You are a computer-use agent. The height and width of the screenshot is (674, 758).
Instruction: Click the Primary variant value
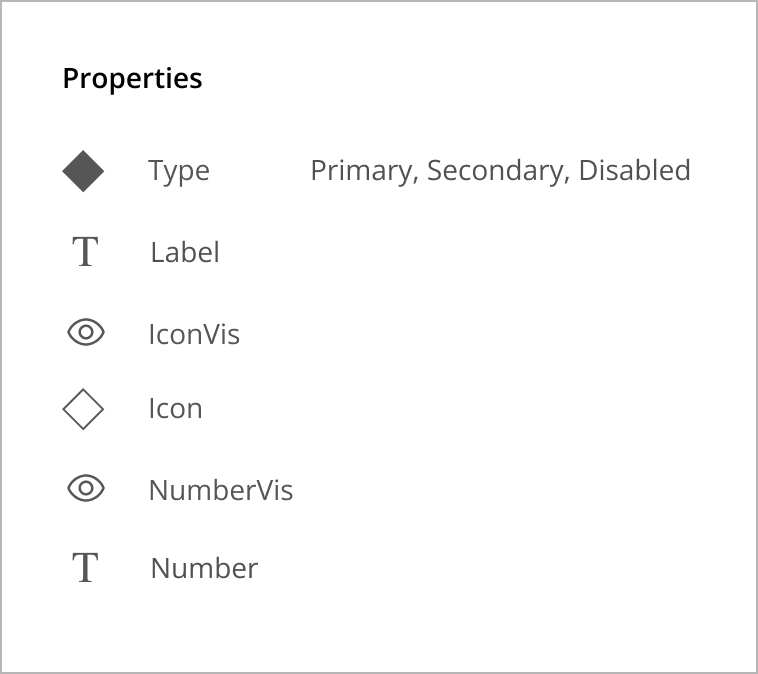pyautogui.click(x=362, y=171)
